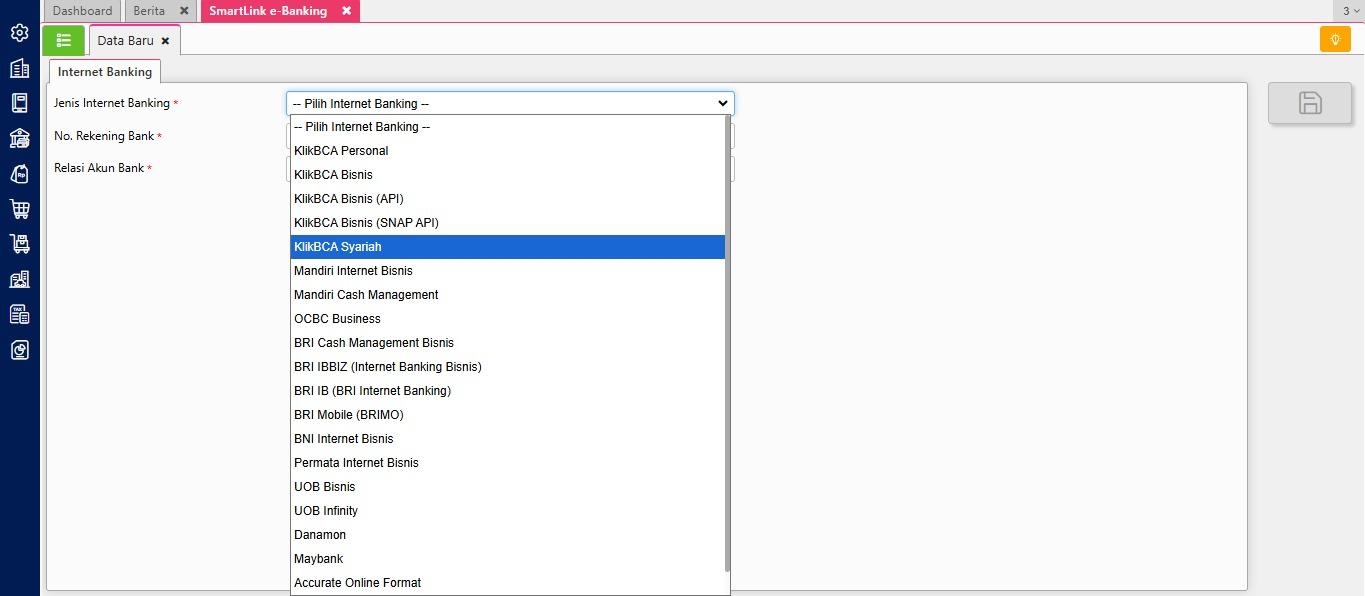Choose BRI Mobile (BRIMO) option
1365x596 pixels.
508,415
